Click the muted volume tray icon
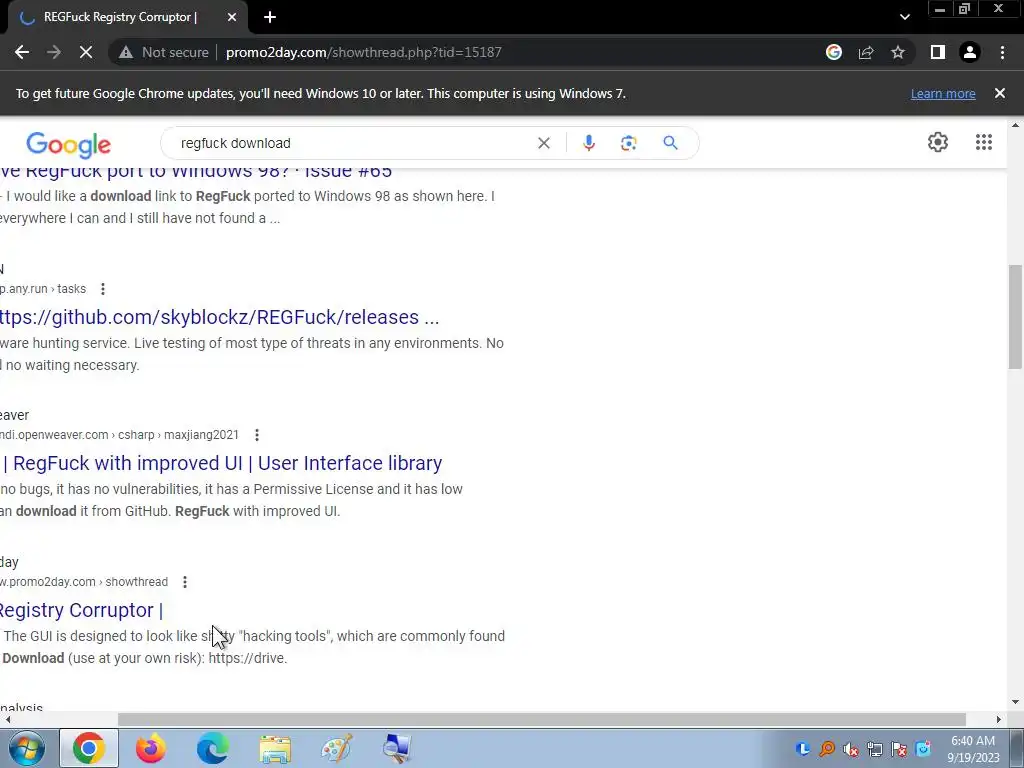 850,749
